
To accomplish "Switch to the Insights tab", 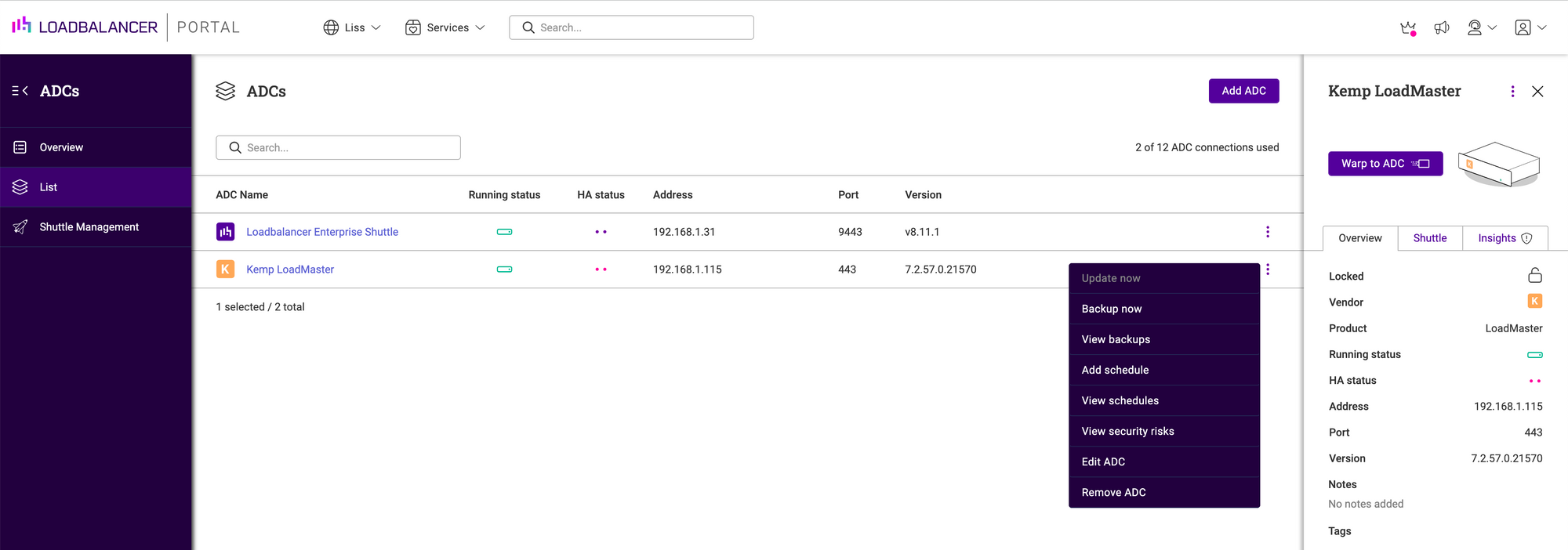I will [1504, 238].
